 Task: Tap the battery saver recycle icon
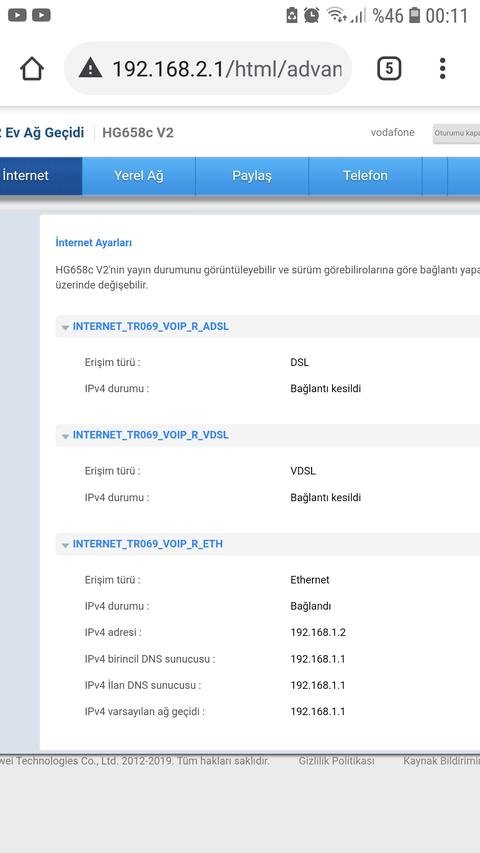click(292, 15)
